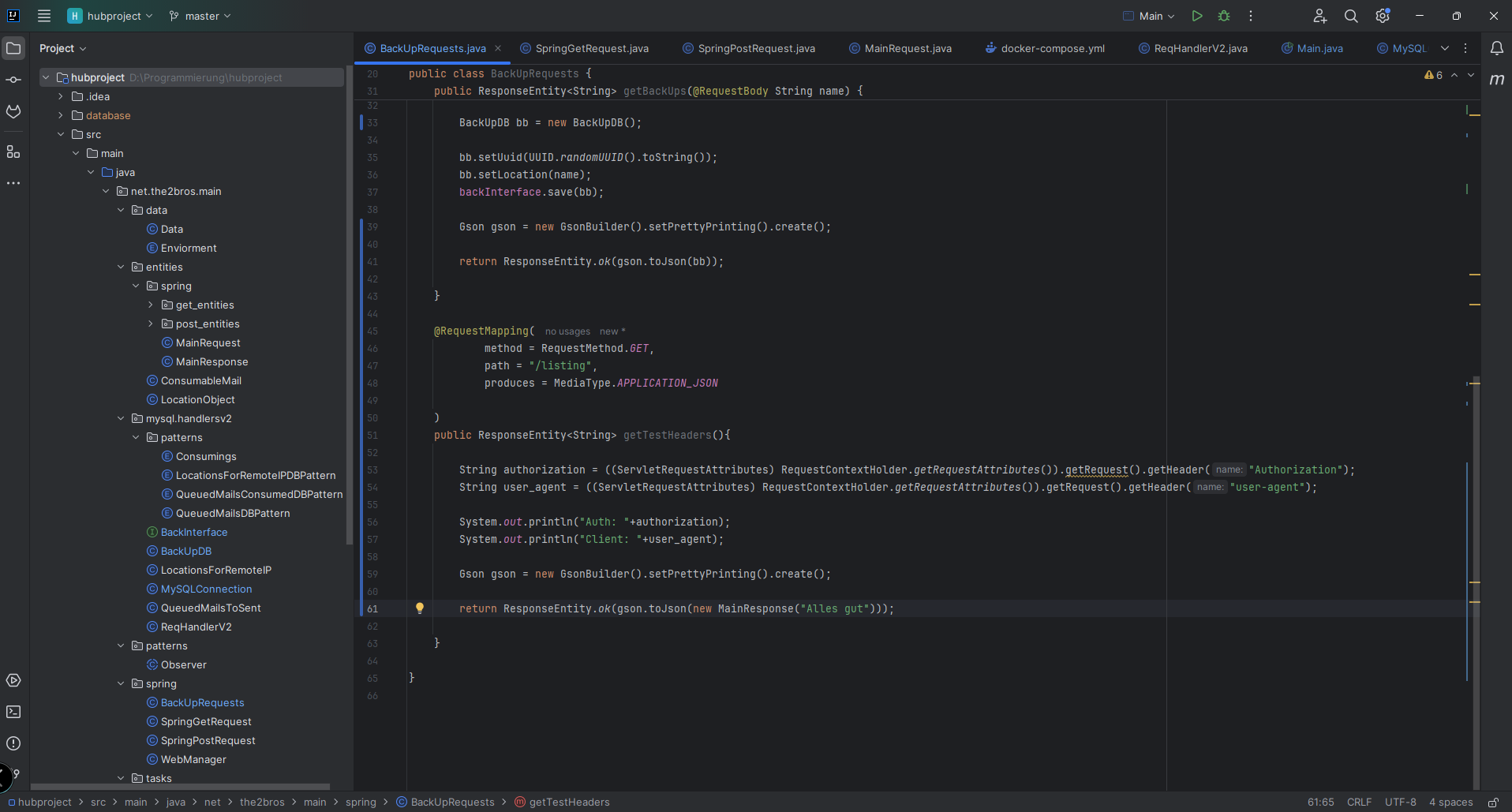This screenshot has width=1512, height=812.
Task: Toggle the Project tool window button
Action: tap(13, 48)
